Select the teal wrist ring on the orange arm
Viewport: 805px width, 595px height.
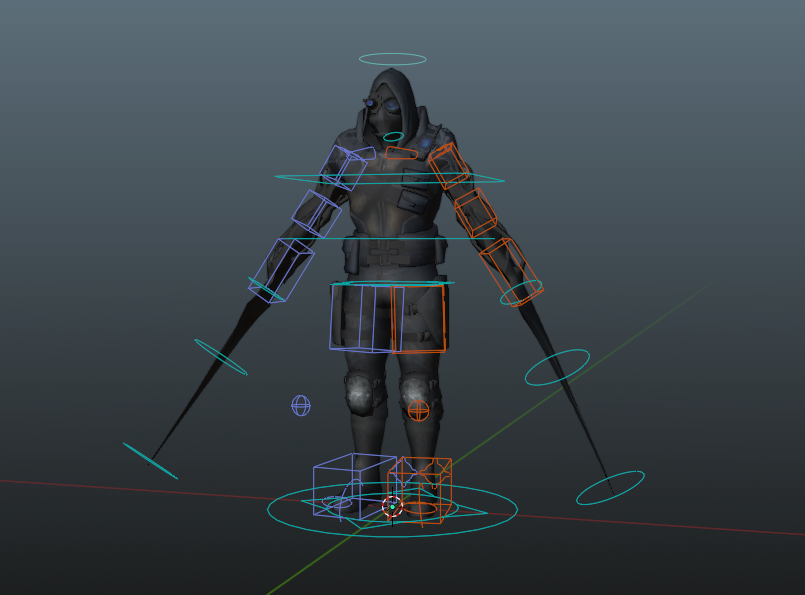pyautogui.click(x=521, y=293)
